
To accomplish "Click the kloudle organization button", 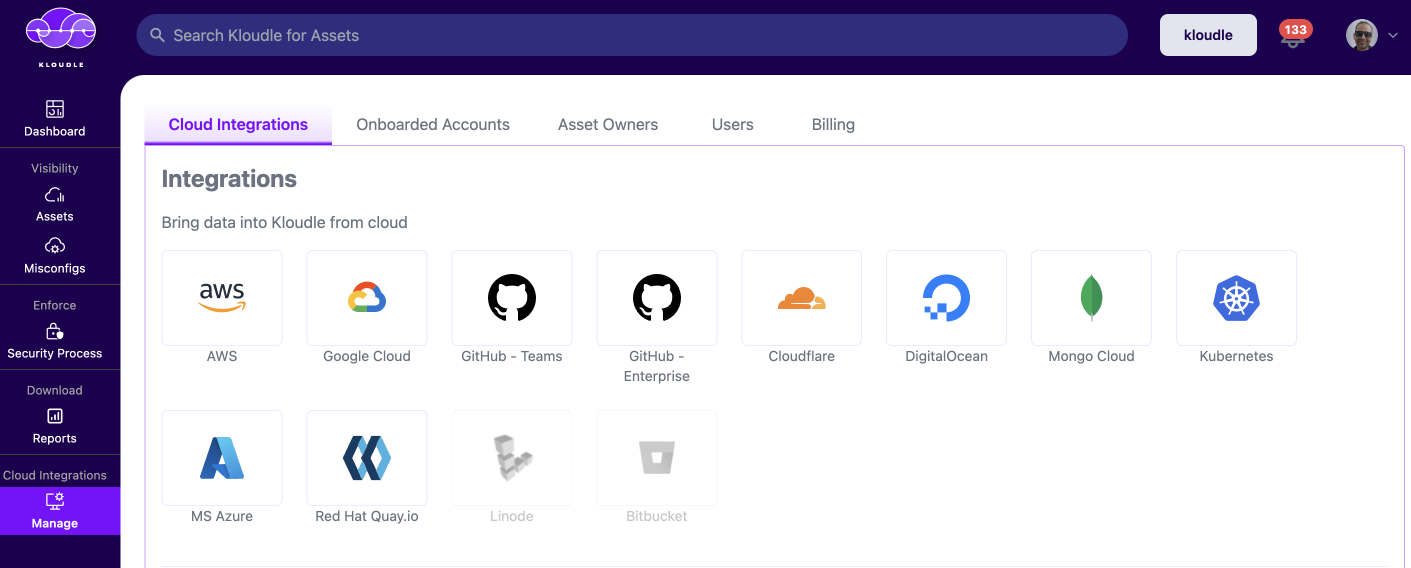I will (x=1208, y=35).
